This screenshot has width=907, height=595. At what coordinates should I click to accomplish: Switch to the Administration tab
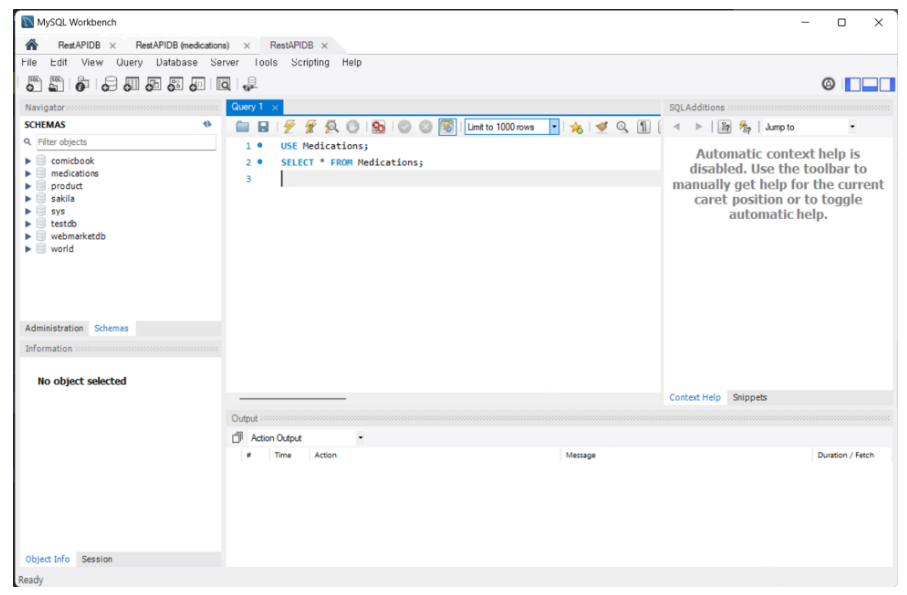54,328
